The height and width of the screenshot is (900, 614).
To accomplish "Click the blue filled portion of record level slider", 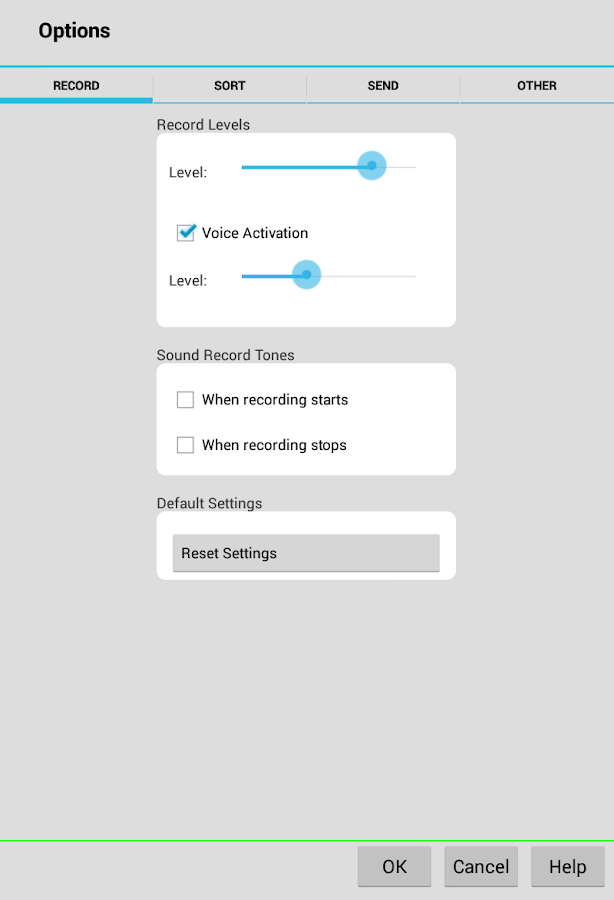I will point(300,166).
